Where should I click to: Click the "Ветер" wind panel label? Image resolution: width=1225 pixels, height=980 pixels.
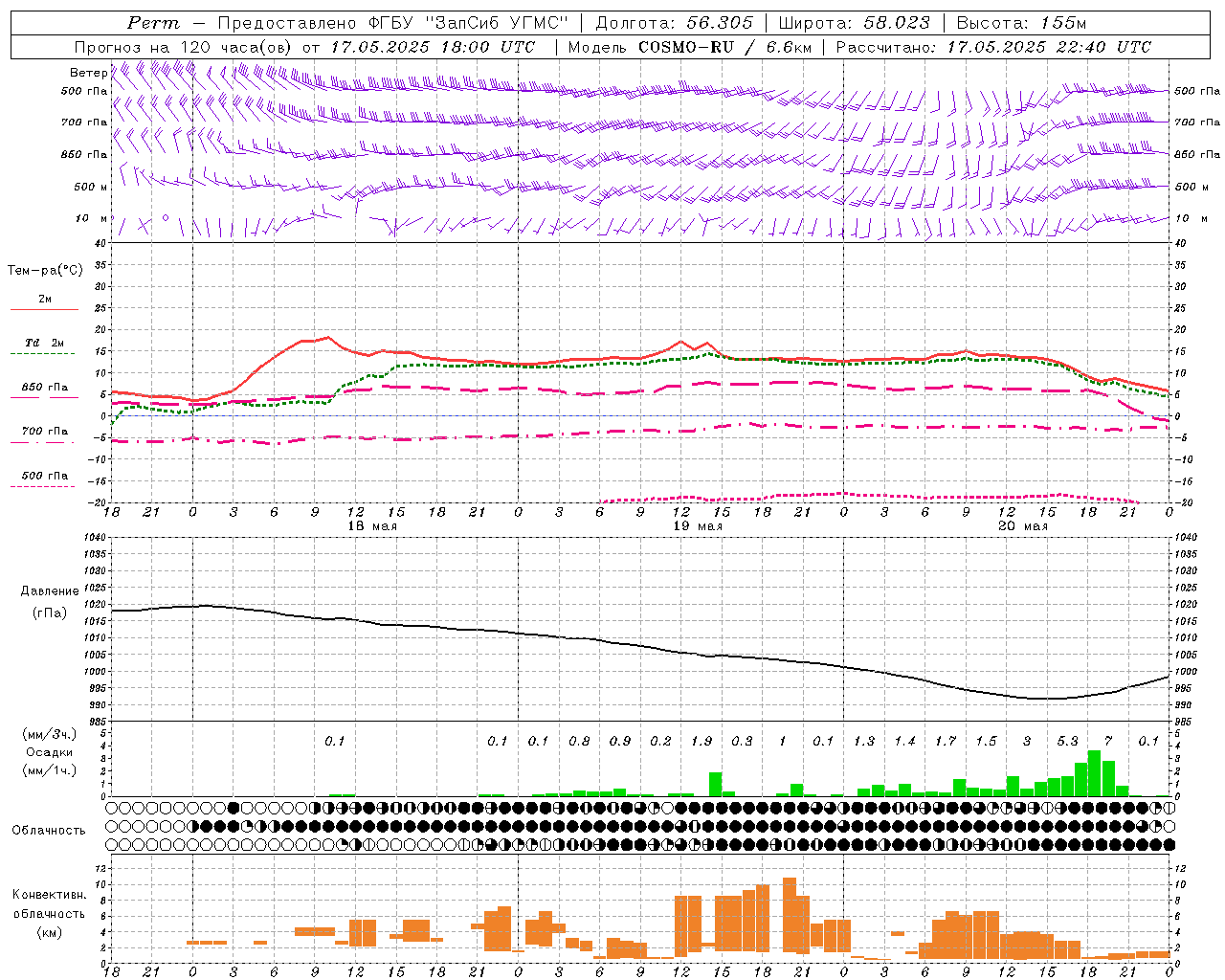[x=89, y=73]
